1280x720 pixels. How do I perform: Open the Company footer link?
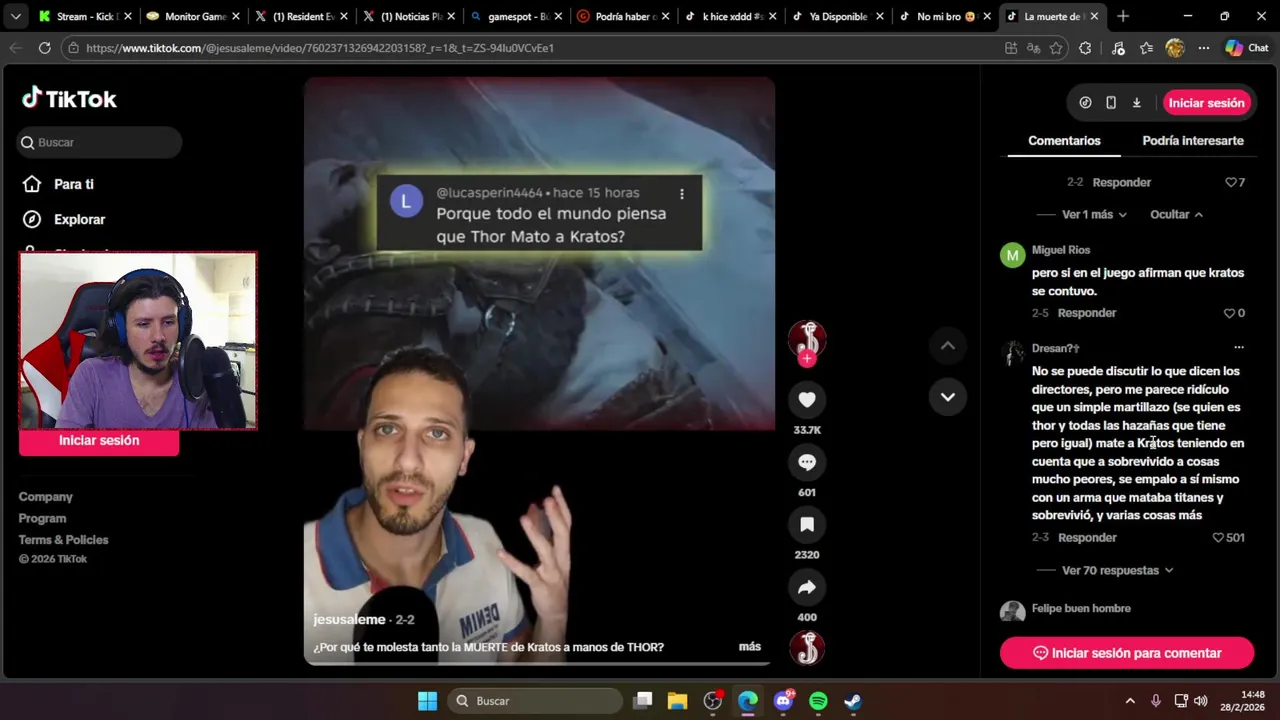click(45, 497)
